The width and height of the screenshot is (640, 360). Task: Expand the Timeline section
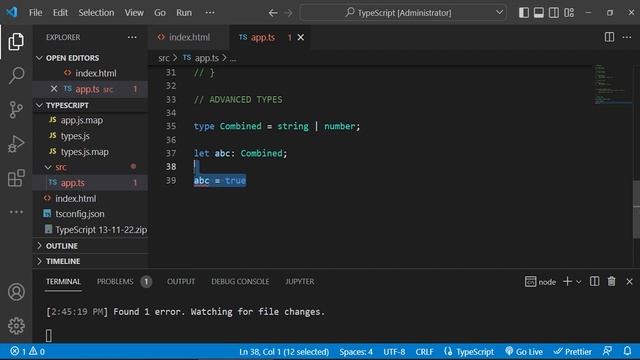point(90,261)
